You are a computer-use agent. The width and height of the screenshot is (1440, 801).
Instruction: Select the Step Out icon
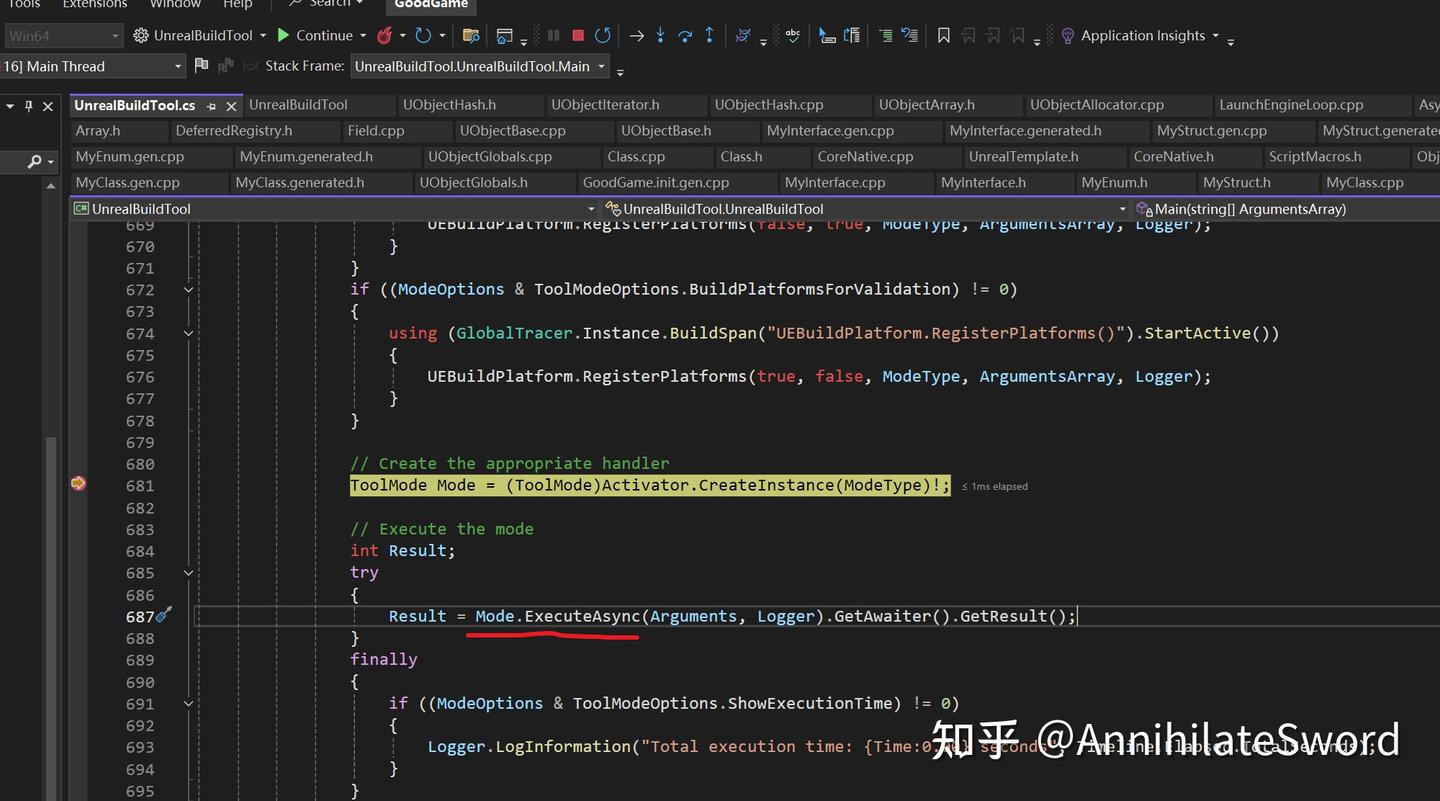[710, 35]
